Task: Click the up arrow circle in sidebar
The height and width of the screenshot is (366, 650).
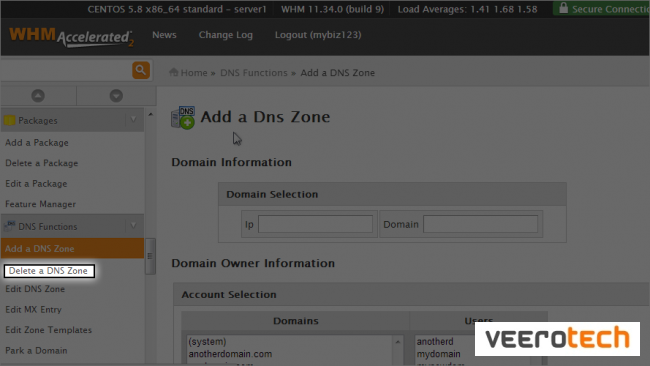Action: 38,96
